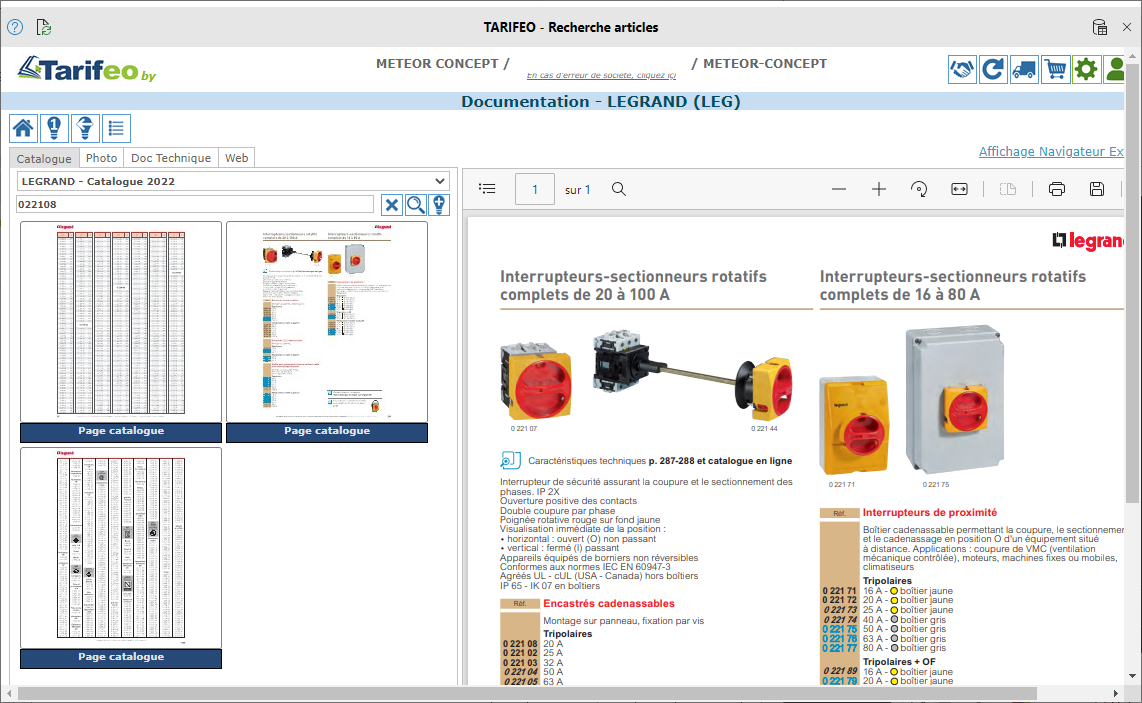
Task: Click reference 0 221 77 in the PDF
Action: [840, 648]
